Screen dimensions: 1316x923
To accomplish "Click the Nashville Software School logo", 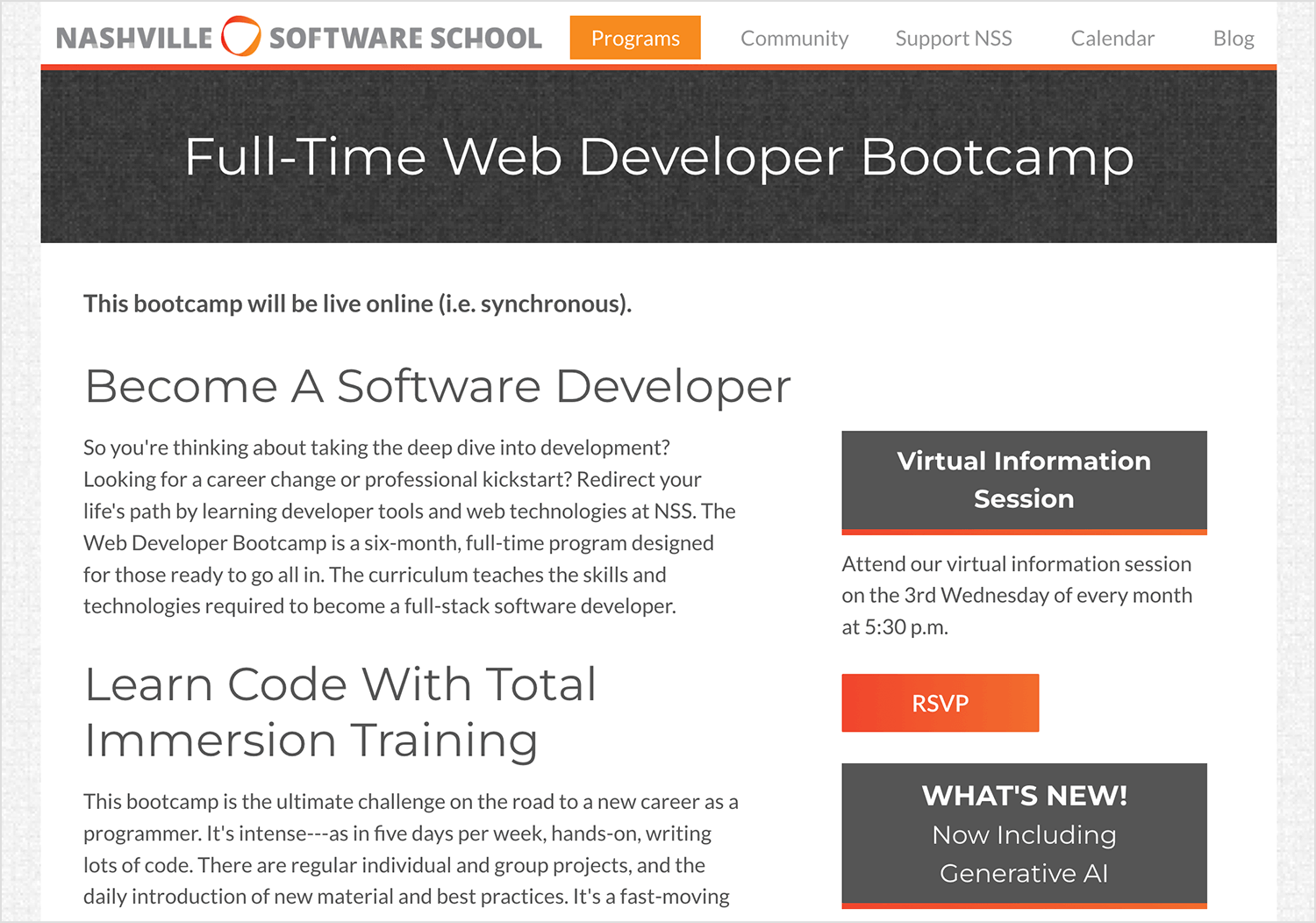I will (x=299, y=38).
